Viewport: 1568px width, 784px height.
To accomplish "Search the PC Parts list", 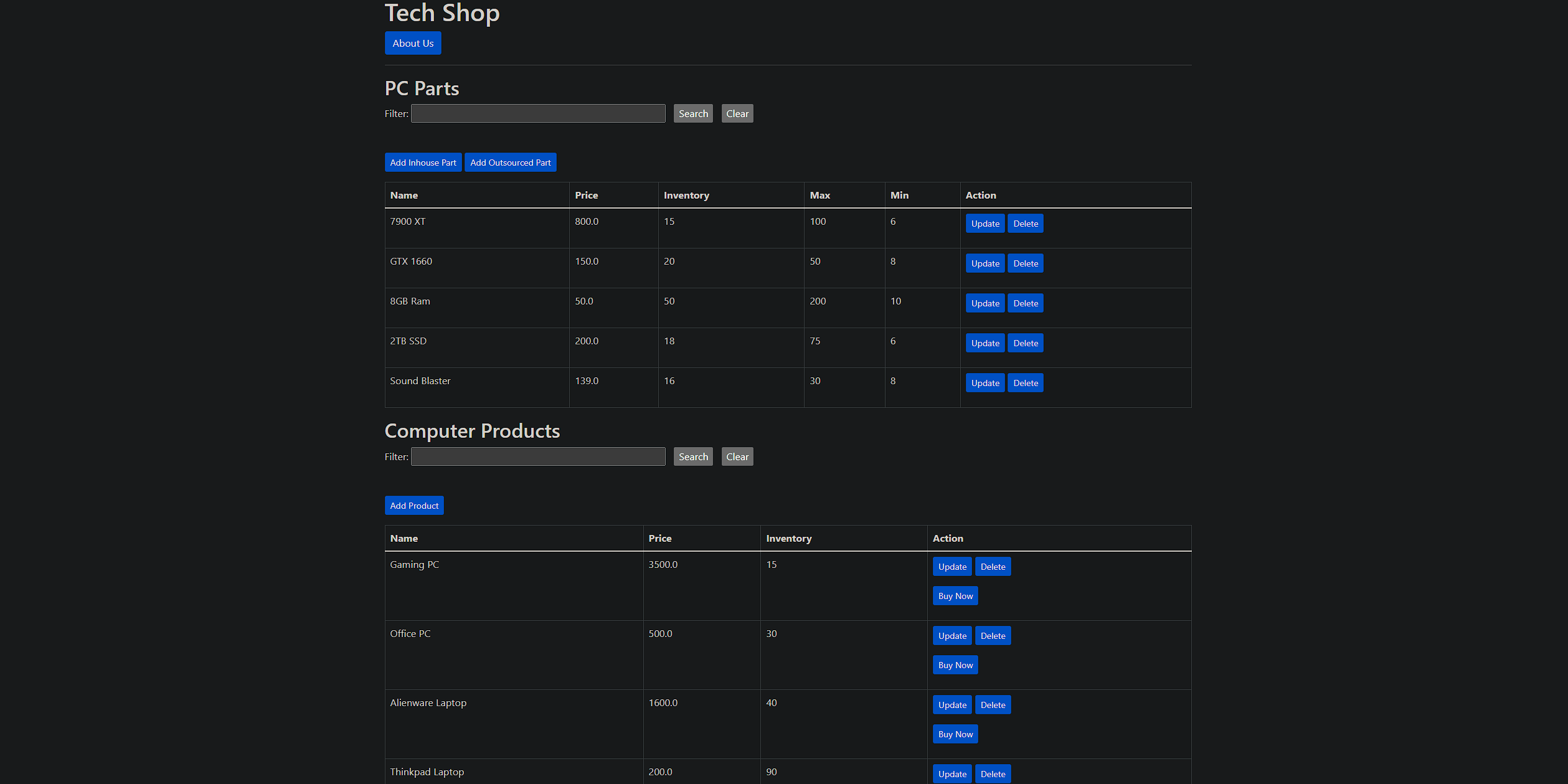I will point(692,113).
